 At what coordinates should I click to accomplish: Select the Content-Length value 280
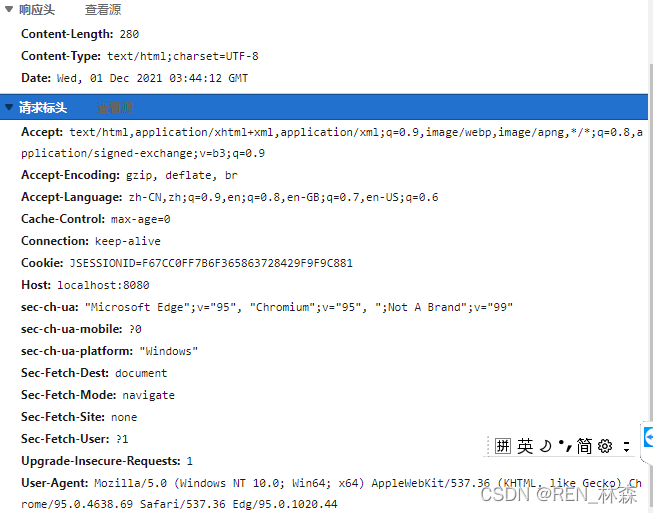click(129, 34)
